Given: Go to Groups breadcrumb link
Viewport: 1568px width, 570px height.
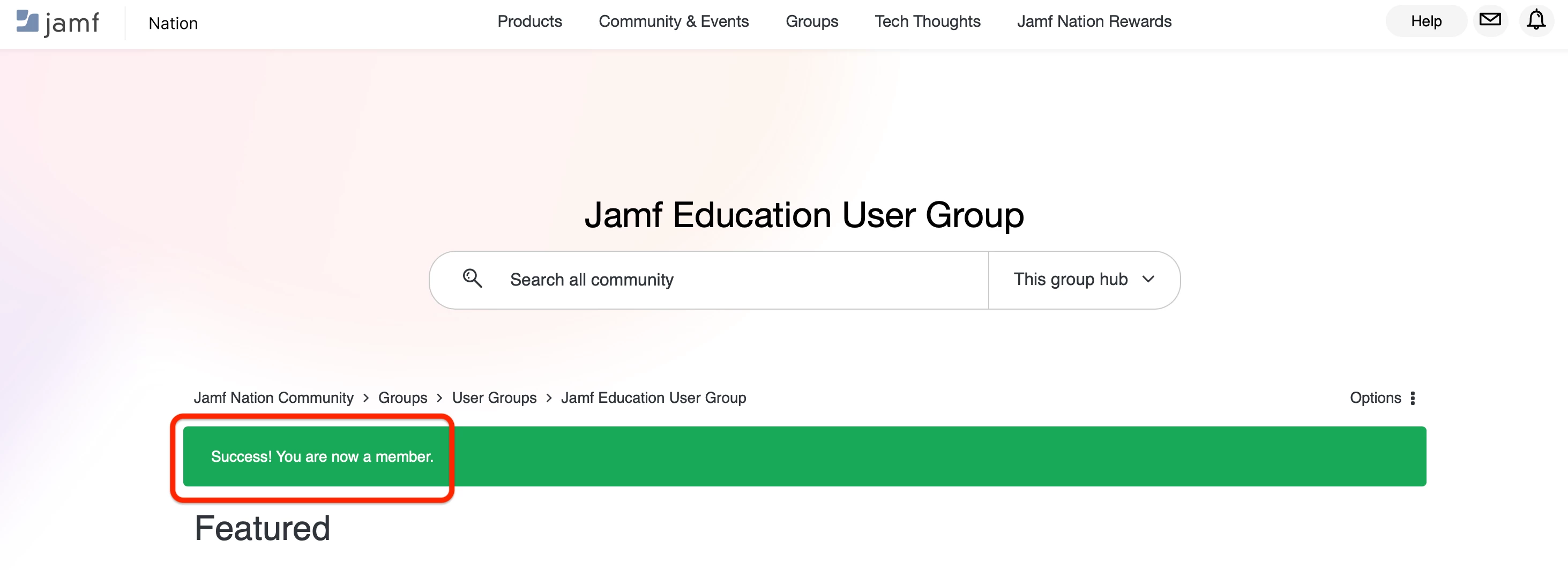Looking at the screenshot, I should [x=402, y=398].
